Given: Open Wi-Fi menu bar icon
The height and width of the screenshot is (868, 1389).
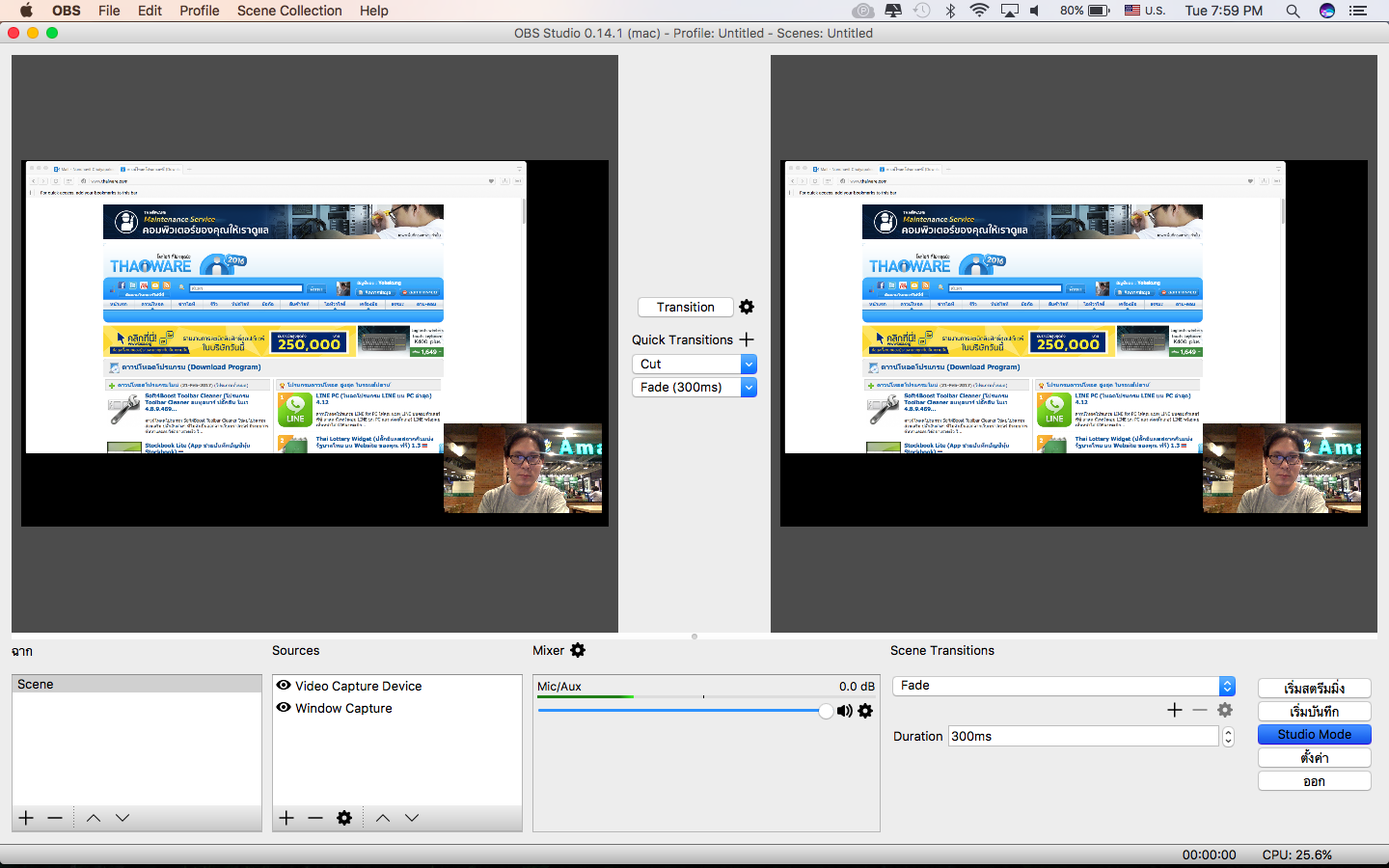Looking at the screenshot, I should click(x=980, y=11).
